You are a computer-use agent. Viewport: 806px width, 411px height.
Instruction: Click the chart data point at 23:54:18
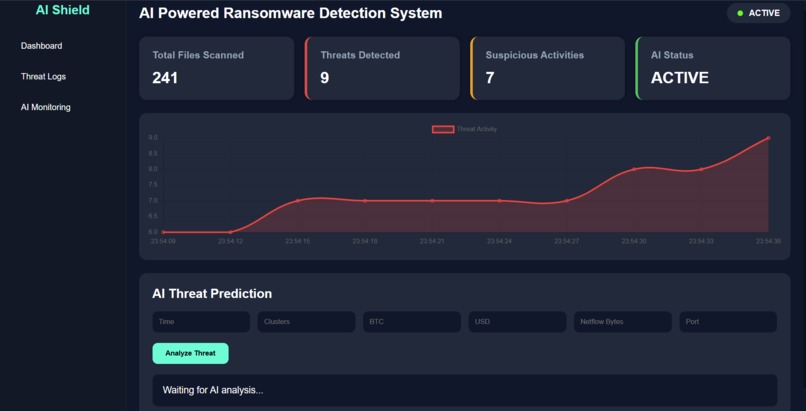pyautogui.click(x=365, y=200)
